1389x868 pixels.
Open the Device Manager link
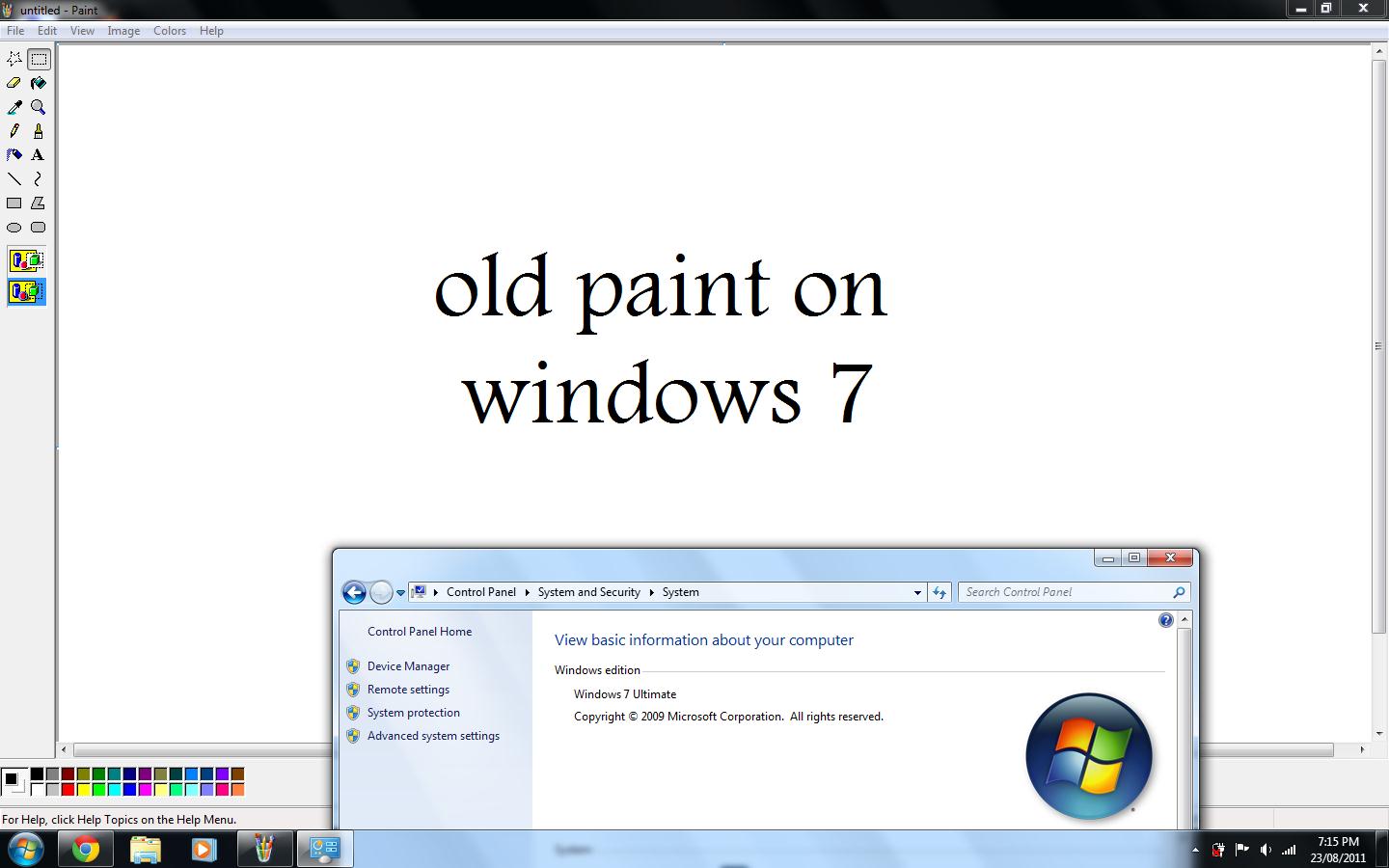coord(408,666)
